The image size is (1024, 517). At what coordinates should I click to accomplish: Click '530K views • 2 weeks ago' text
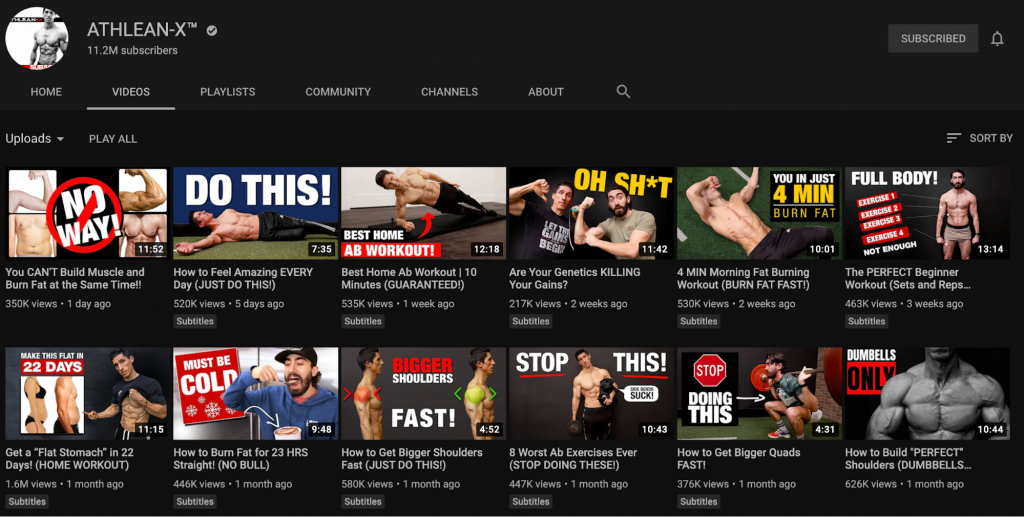[x=736, y=304]
